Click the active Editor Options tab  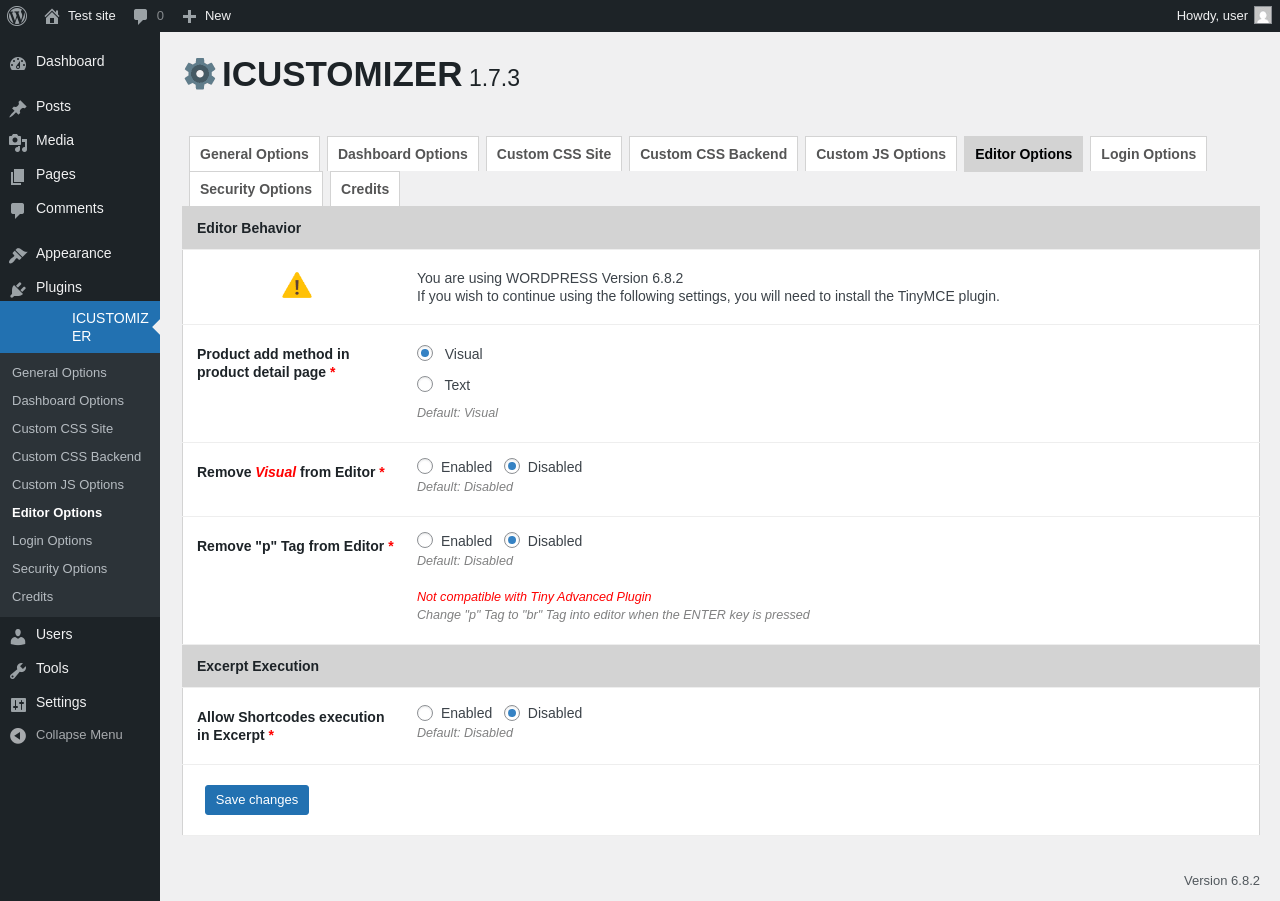1023,154
